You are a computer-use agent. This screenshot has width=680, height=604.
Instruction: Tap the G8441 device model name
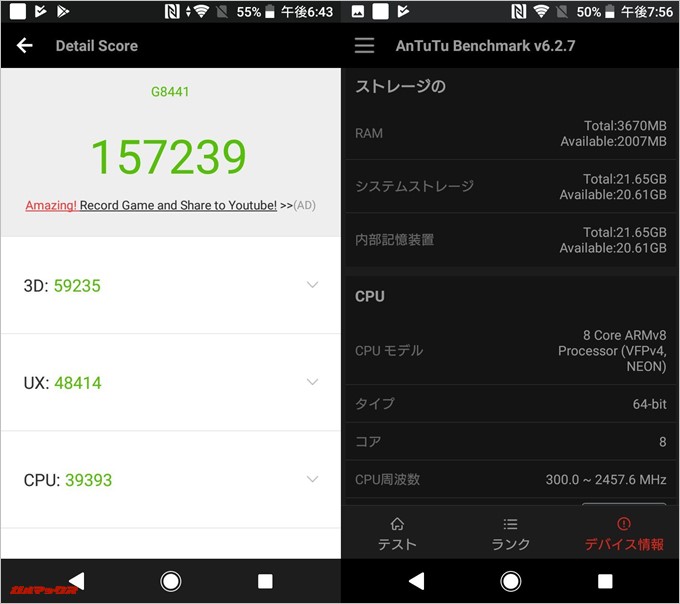[170, 92]
